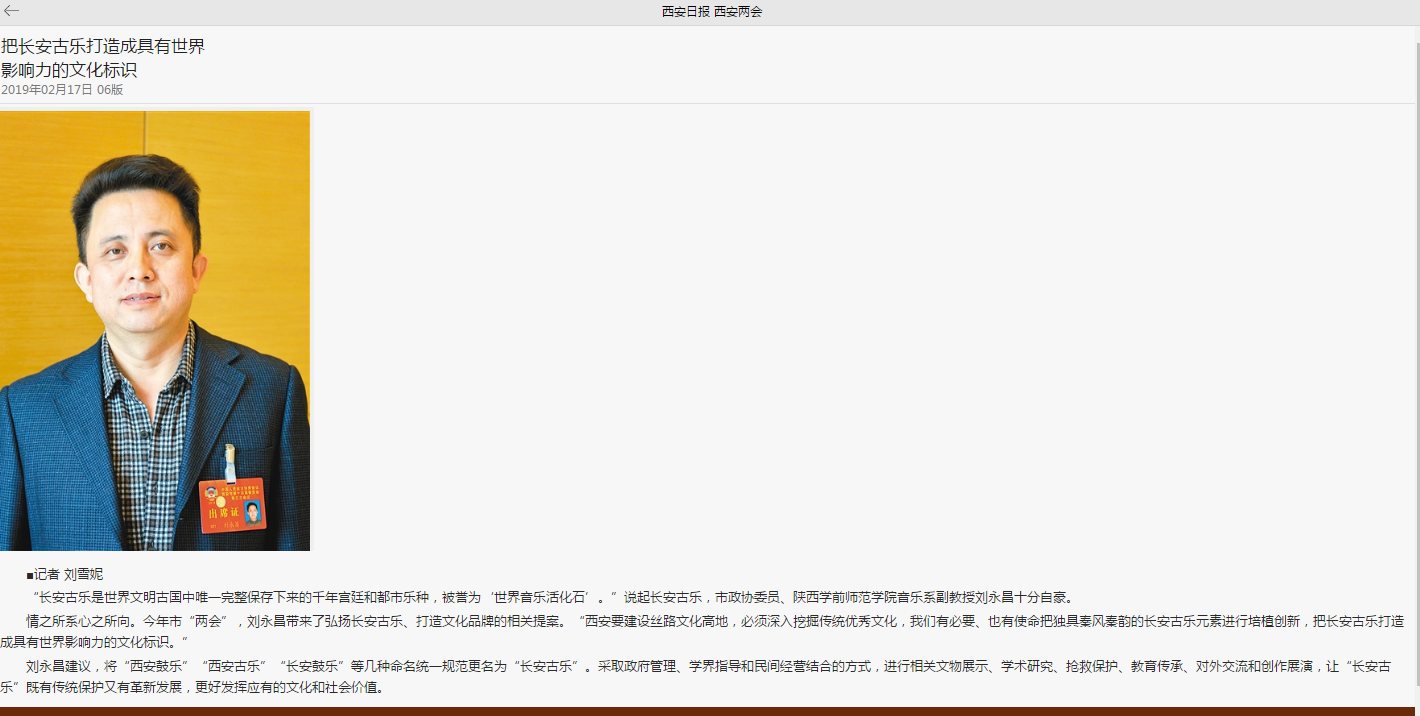
Task: Click the byline 记者 刘雪妮
Action: [69, 574]
